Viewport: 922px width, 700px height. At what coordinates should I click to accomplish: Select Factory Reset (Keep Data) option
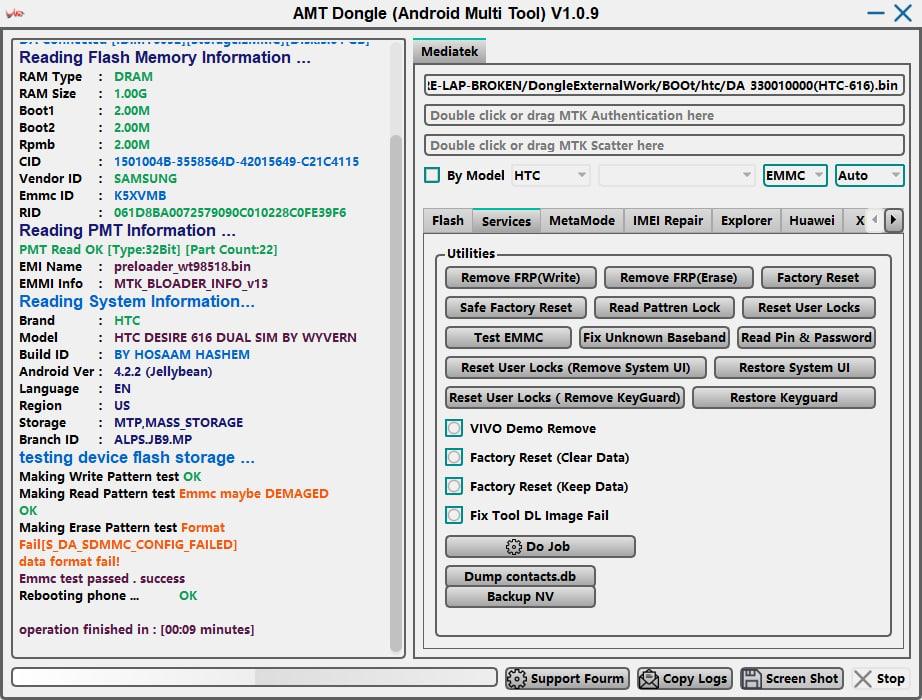454,486
